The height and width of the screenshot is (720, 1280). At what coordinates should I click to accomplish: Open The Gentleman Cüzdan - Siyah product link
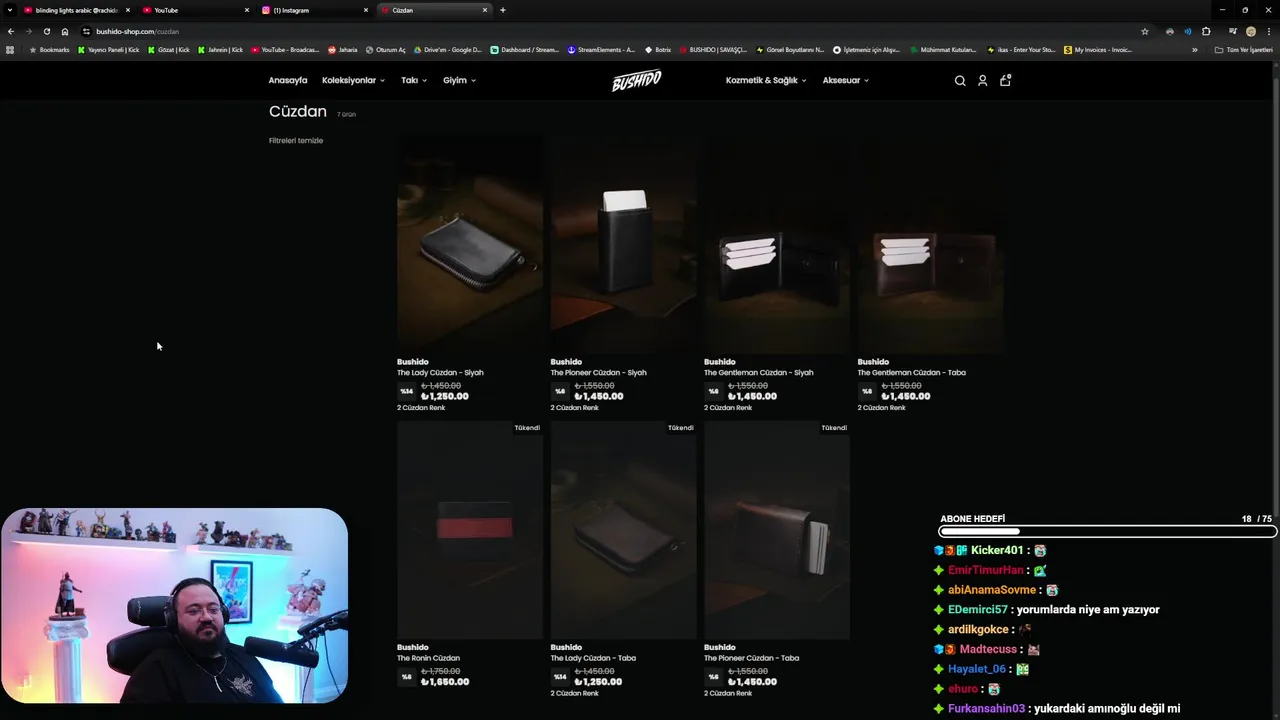click(758, 373)
